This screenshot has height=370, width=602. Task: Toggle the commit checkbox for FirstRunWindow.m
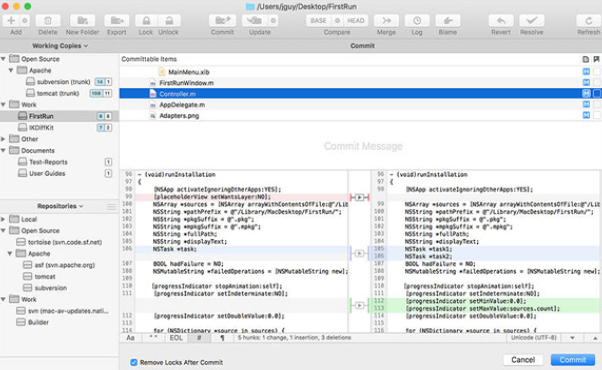click(597, 83)
